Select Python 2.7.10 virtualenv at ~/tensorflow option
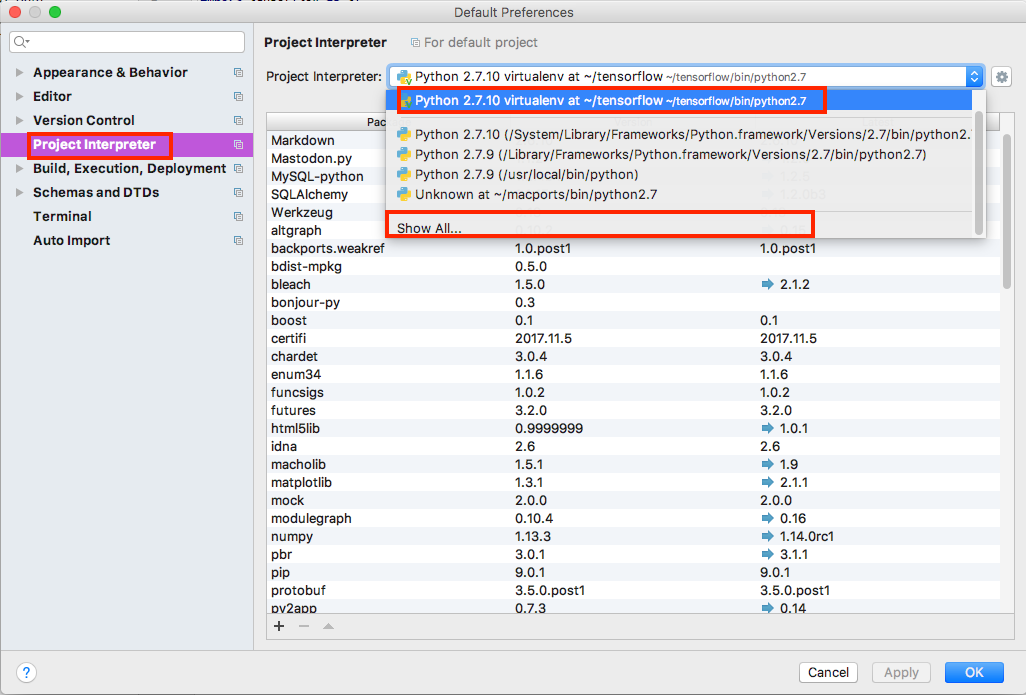The height and width of the screenshot is (695, 1026). [679, 101]
